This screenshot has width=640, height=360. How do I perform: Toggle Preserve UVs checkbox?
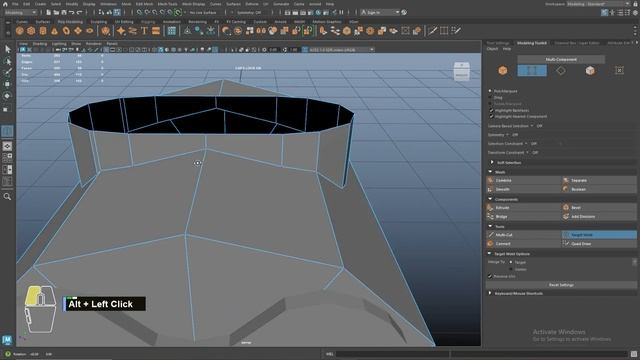tap(490, 276)
